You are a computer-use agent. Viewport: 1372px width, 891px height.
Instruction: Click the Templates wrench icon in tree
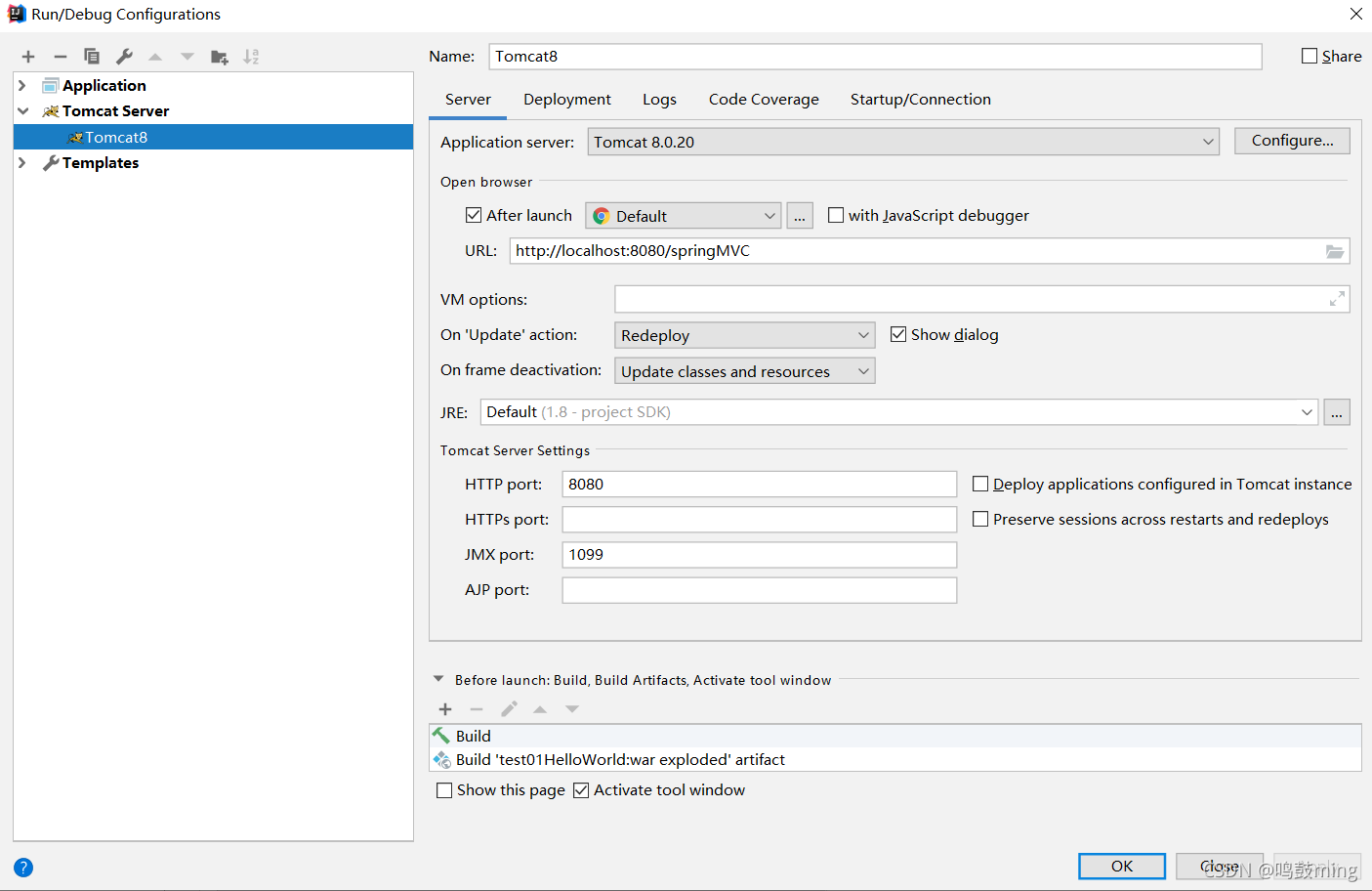pos(51,163)
